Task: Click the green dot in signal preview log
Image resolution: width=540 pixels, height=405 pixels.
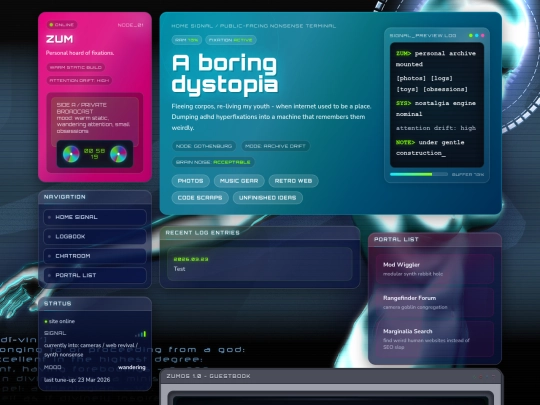Action: (x=470, y=35)
